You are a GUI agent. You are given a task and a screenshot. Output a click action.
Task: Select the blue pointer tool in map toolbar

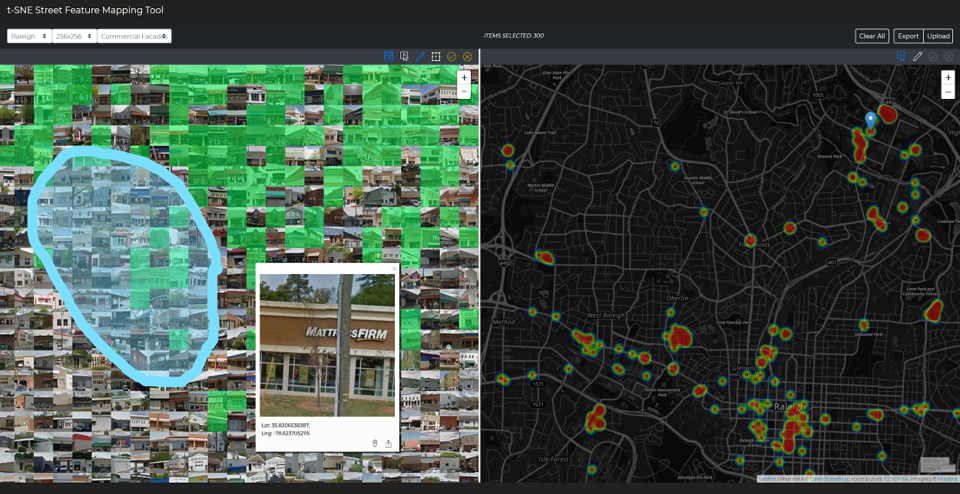(x=901, y=56)
